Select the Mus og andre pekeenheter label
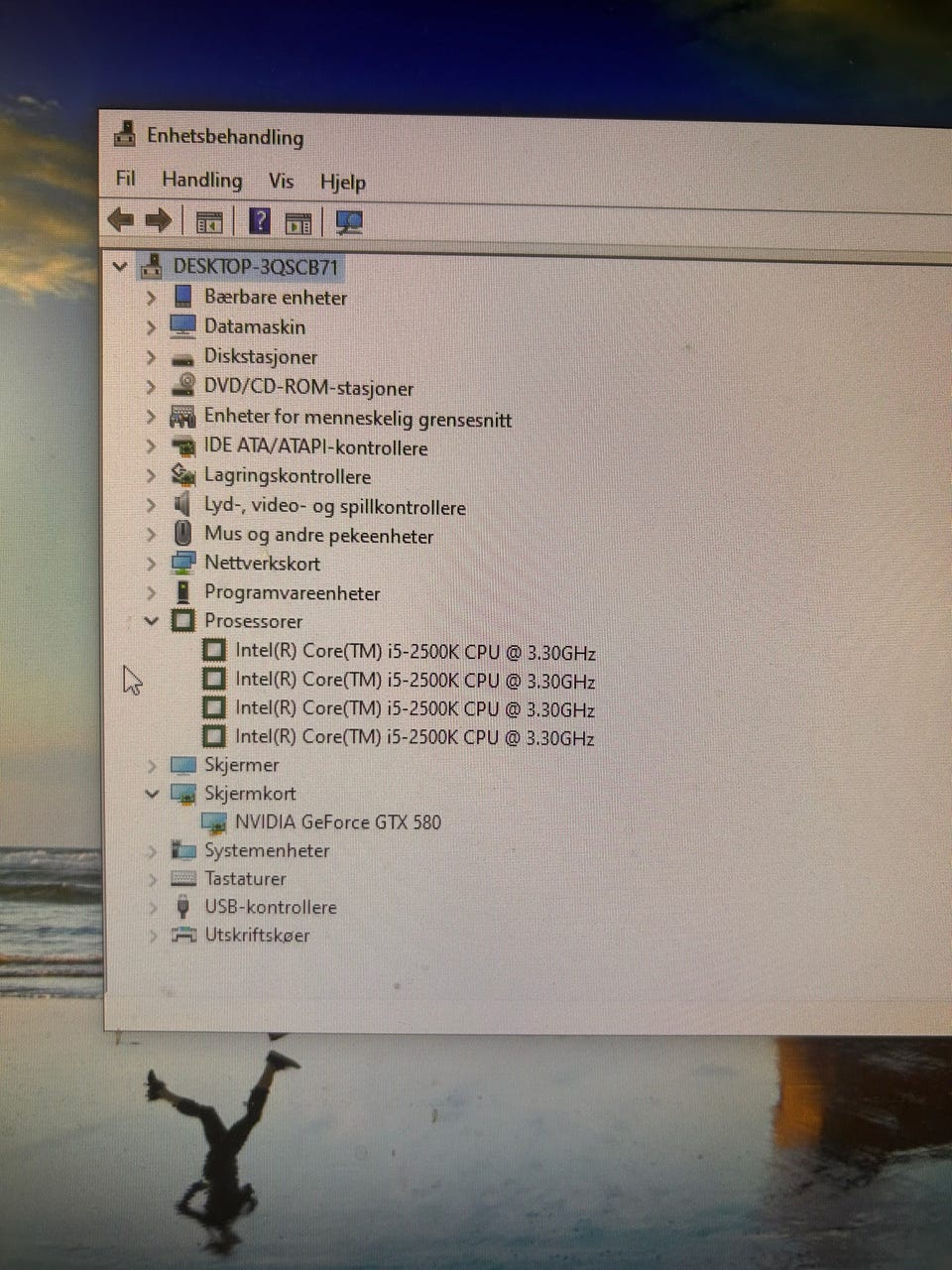 (318, 535)
